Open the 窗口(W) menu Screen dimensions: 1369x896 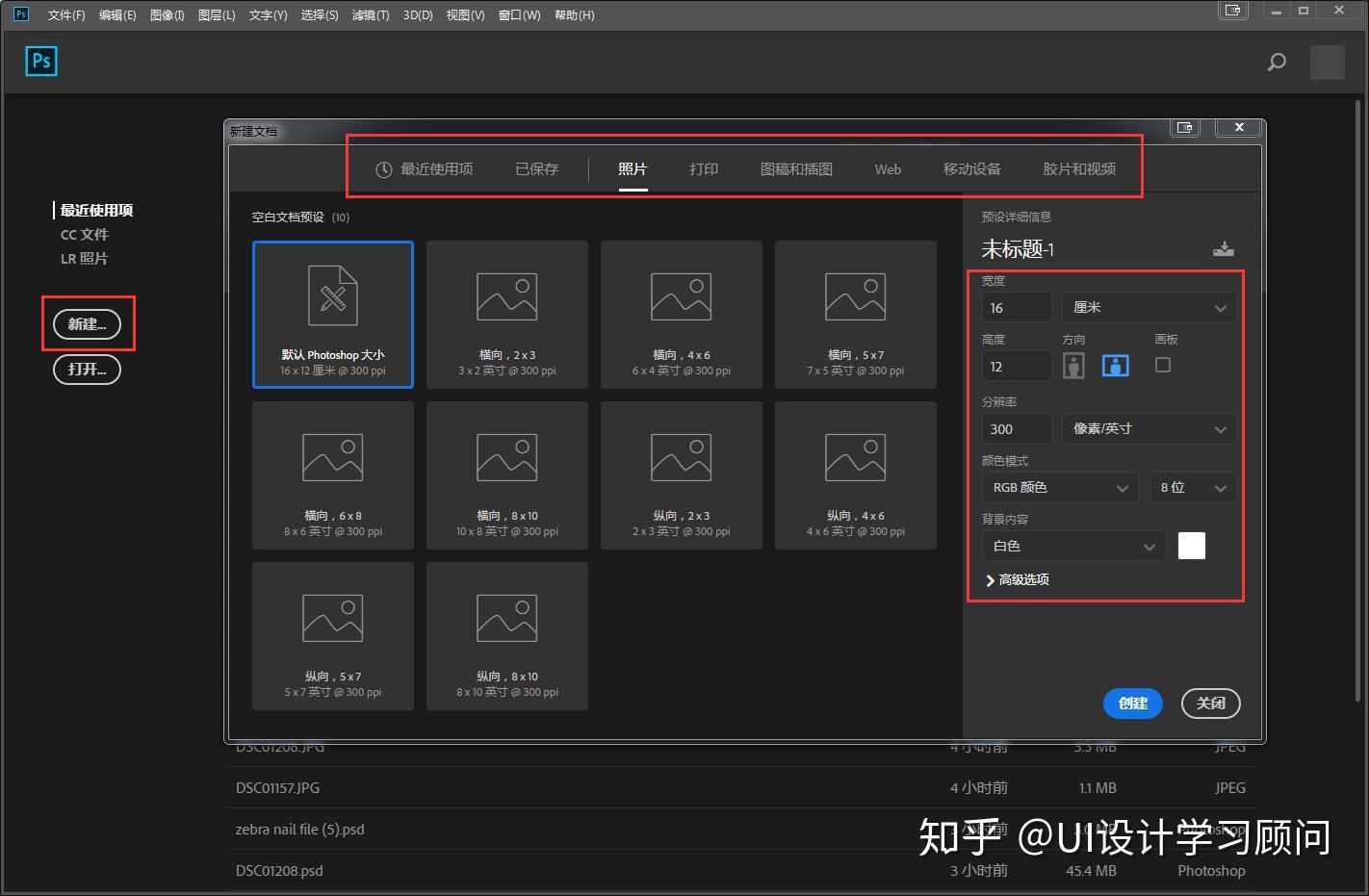pos(519,15)
